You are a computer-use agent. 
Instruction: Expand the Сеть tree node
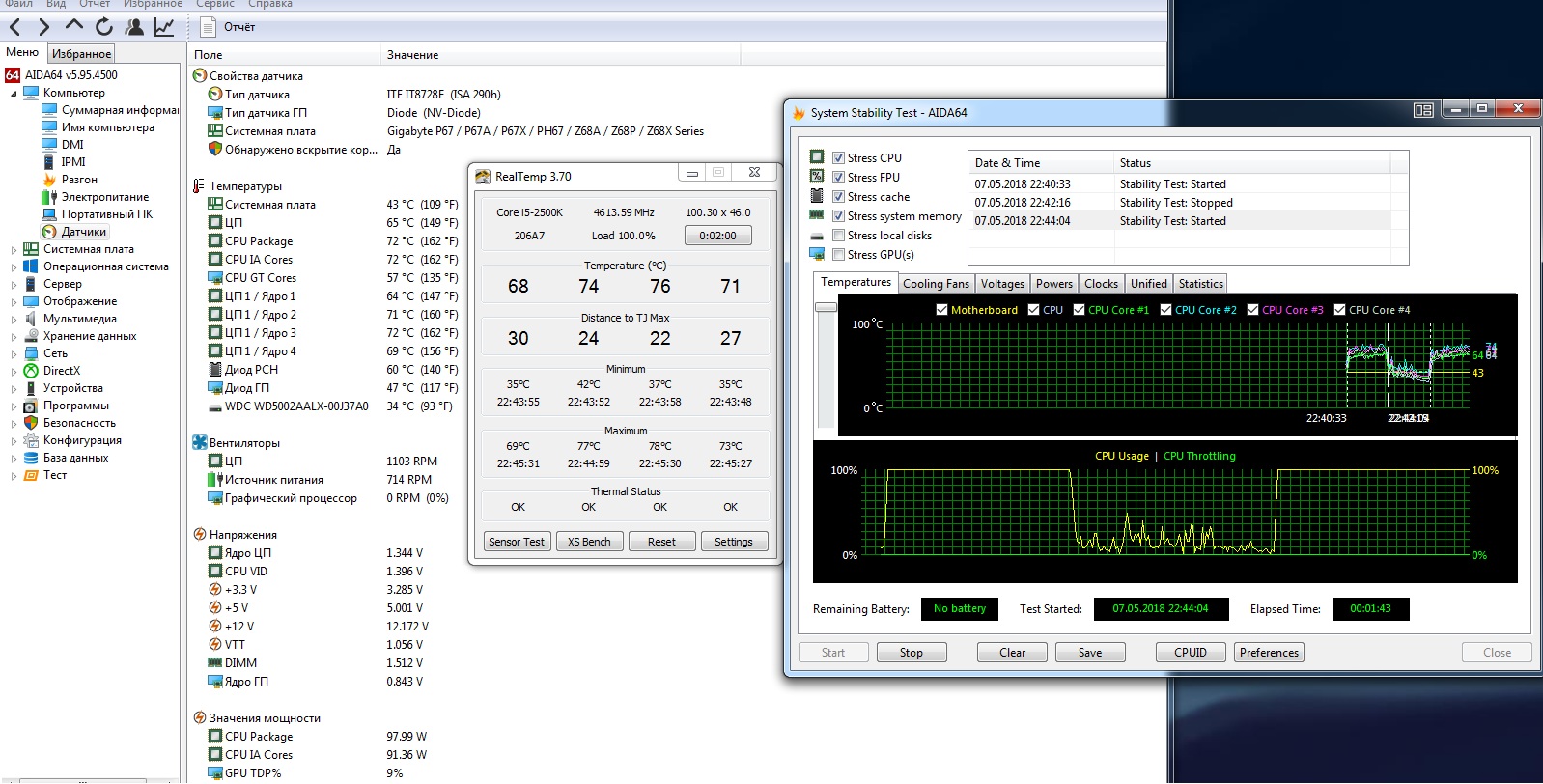click(14, 353)
